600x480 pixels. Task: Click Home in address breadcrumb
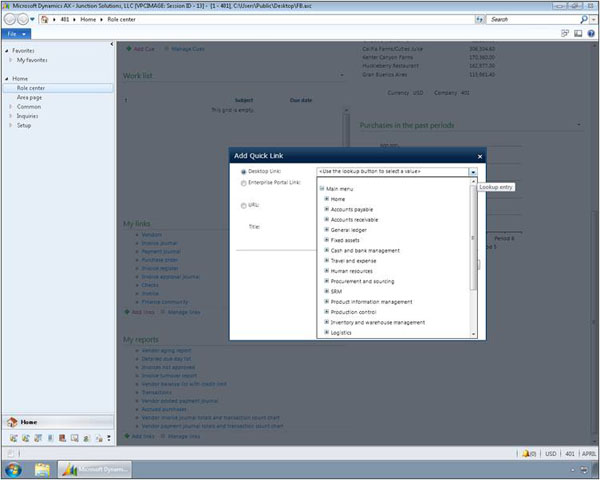point(88,19)
